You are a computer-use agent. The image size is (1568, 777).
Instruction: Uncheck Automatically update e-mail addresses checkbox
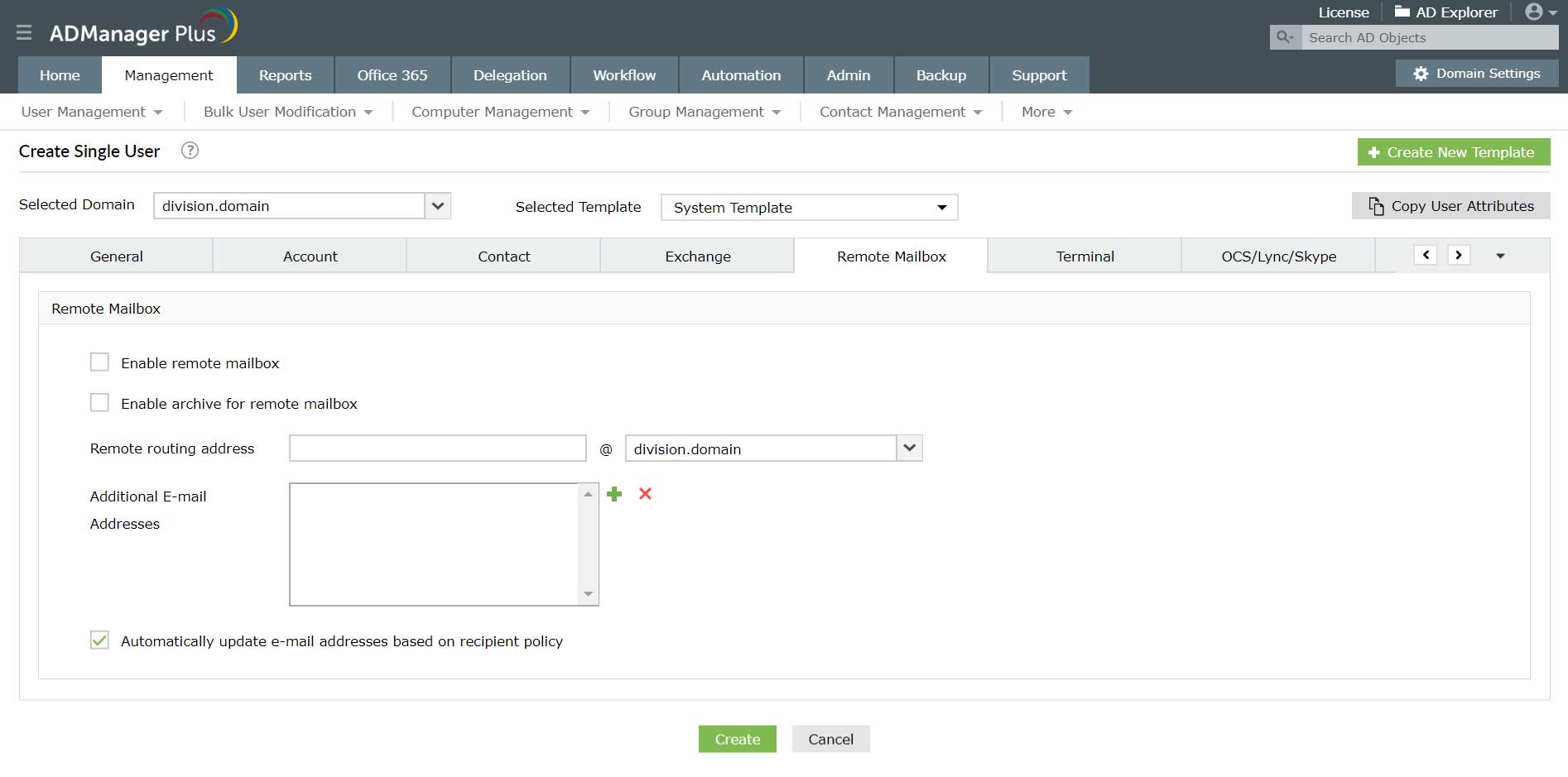pyautogui.click(x=99, y=640)
